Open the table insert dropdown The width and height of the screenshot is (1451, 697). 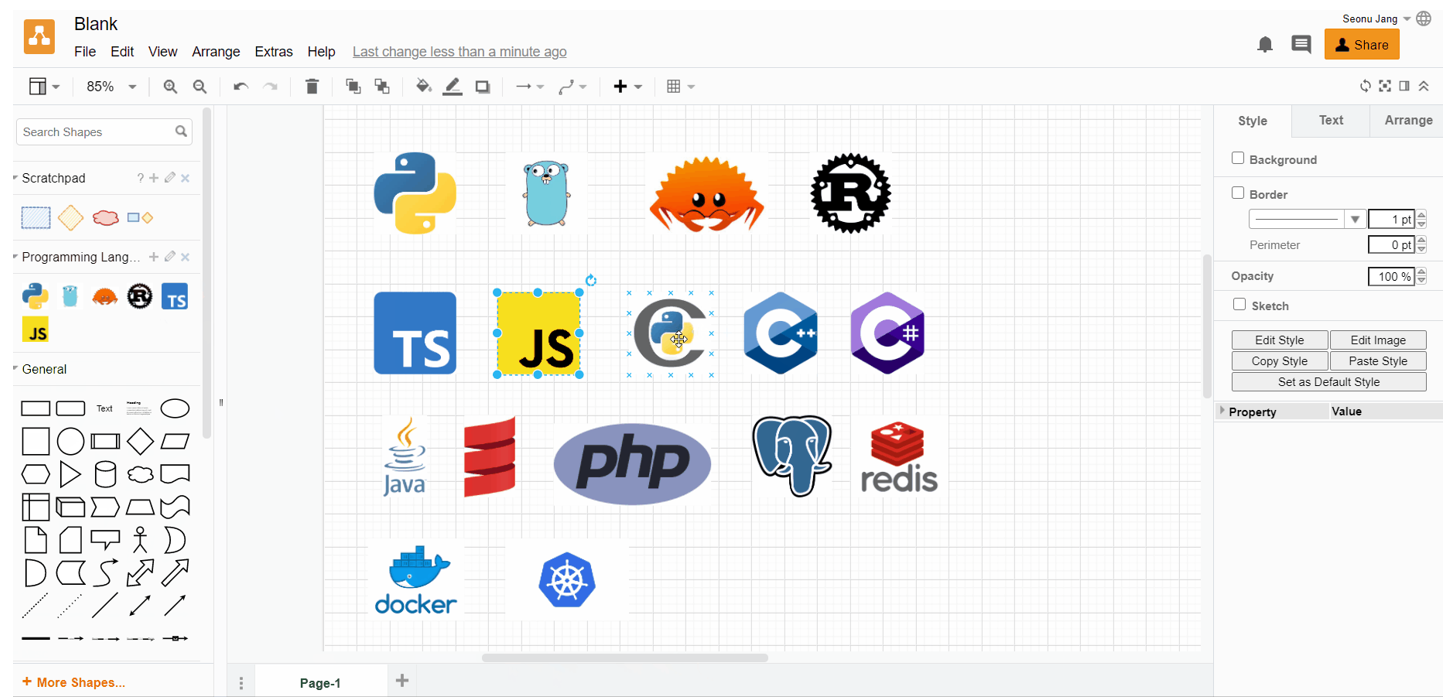click(x=680, y=87)
